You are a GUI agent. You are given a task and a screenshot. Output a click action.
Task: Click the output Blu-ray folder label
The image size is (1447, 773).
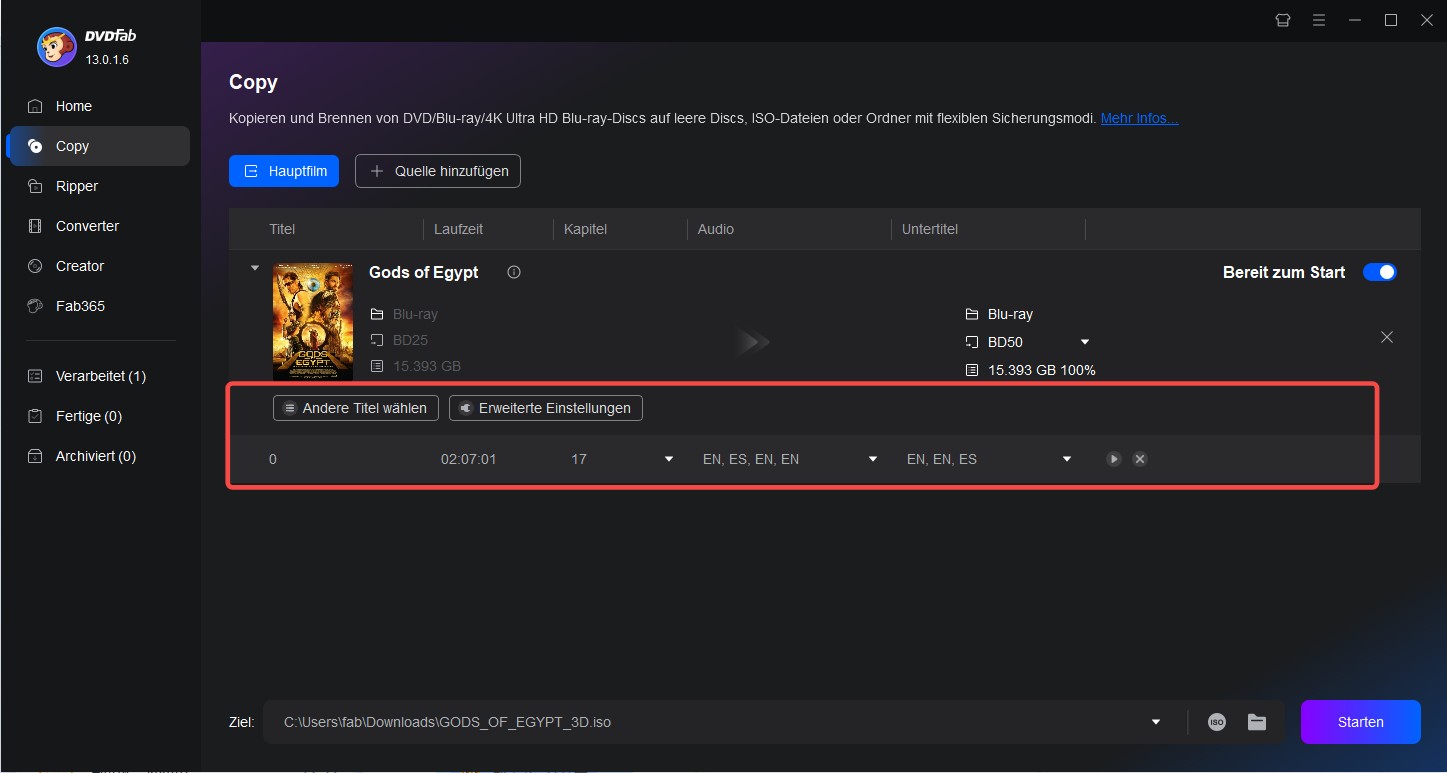point(1010,314)
